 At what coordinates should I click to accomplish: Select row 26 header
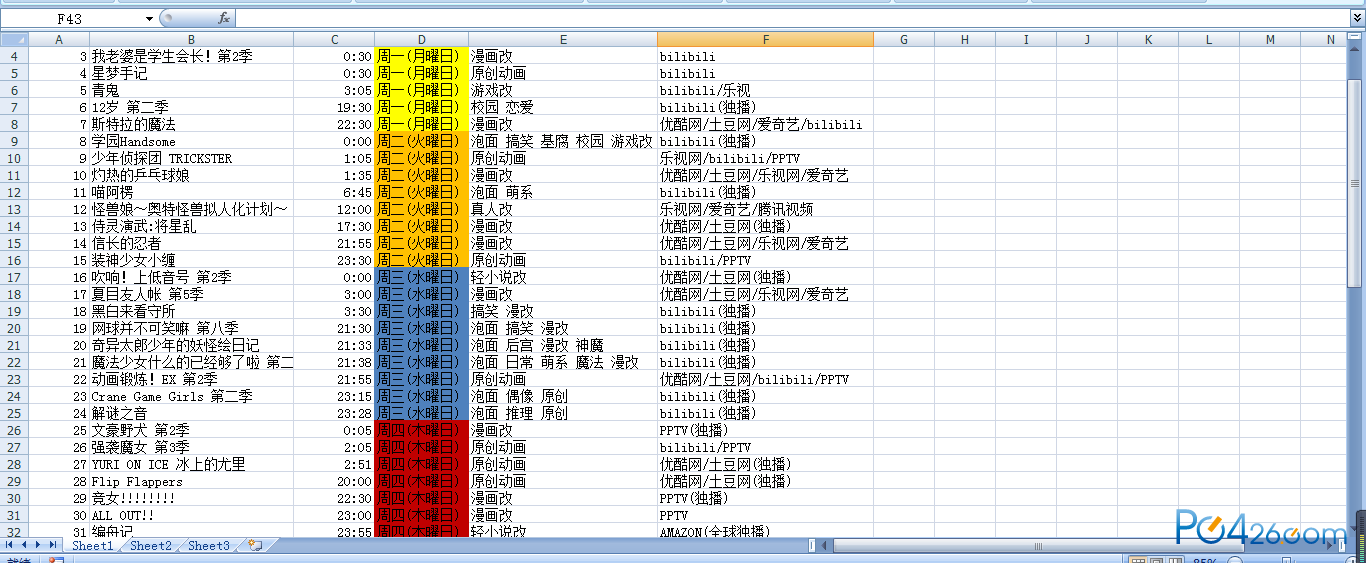pyautogui.click(x=14, y=430)
